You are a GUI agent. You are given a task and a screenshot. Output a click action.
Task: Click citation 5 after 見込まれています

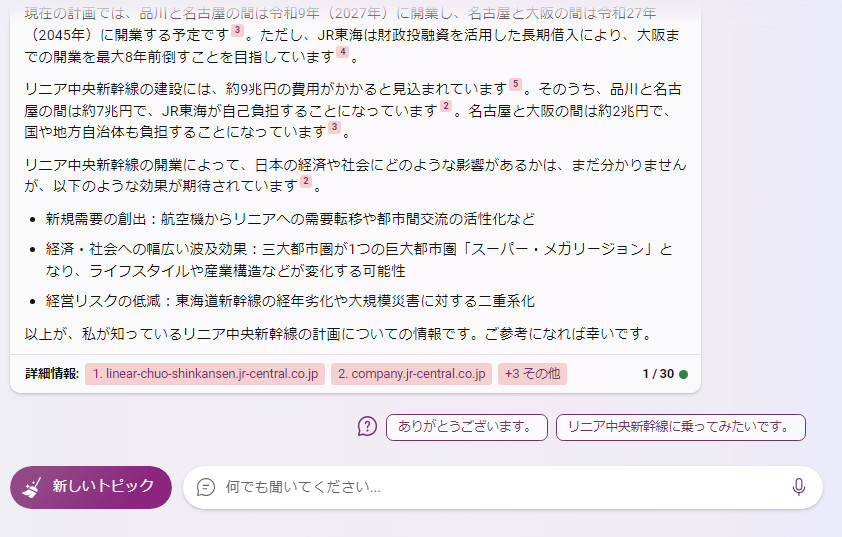click(x=516, y=84)
